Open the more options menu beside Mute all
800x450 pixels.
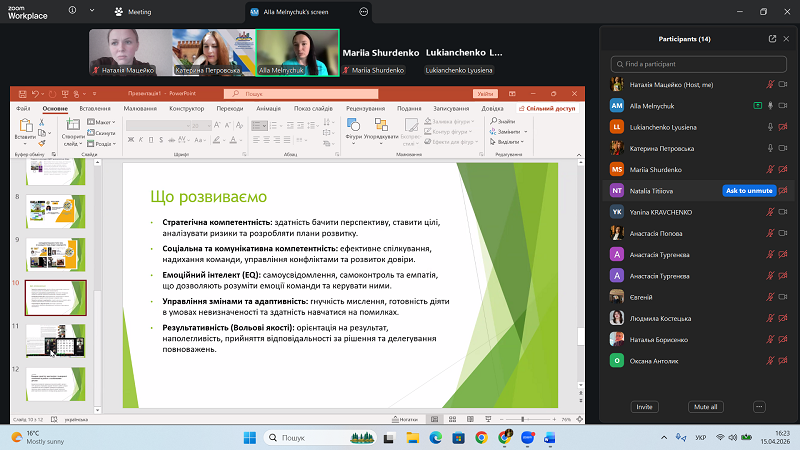[x=758, y=407]
